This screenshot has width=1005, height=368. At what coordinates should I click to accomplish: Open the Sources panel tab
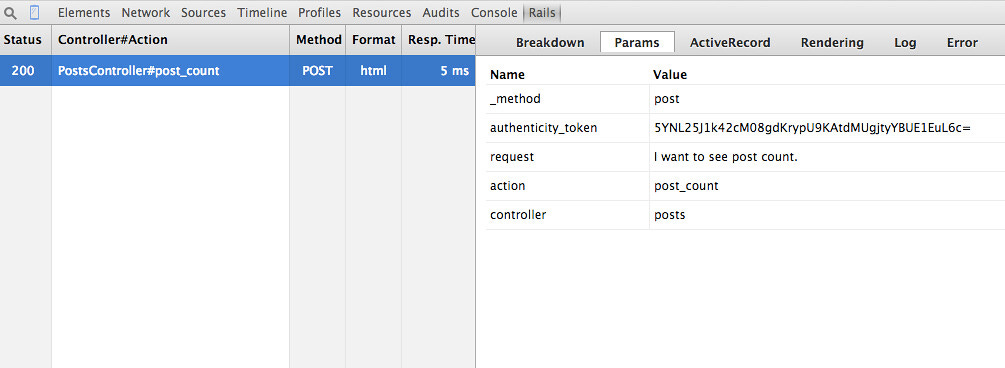coord(203,13)
